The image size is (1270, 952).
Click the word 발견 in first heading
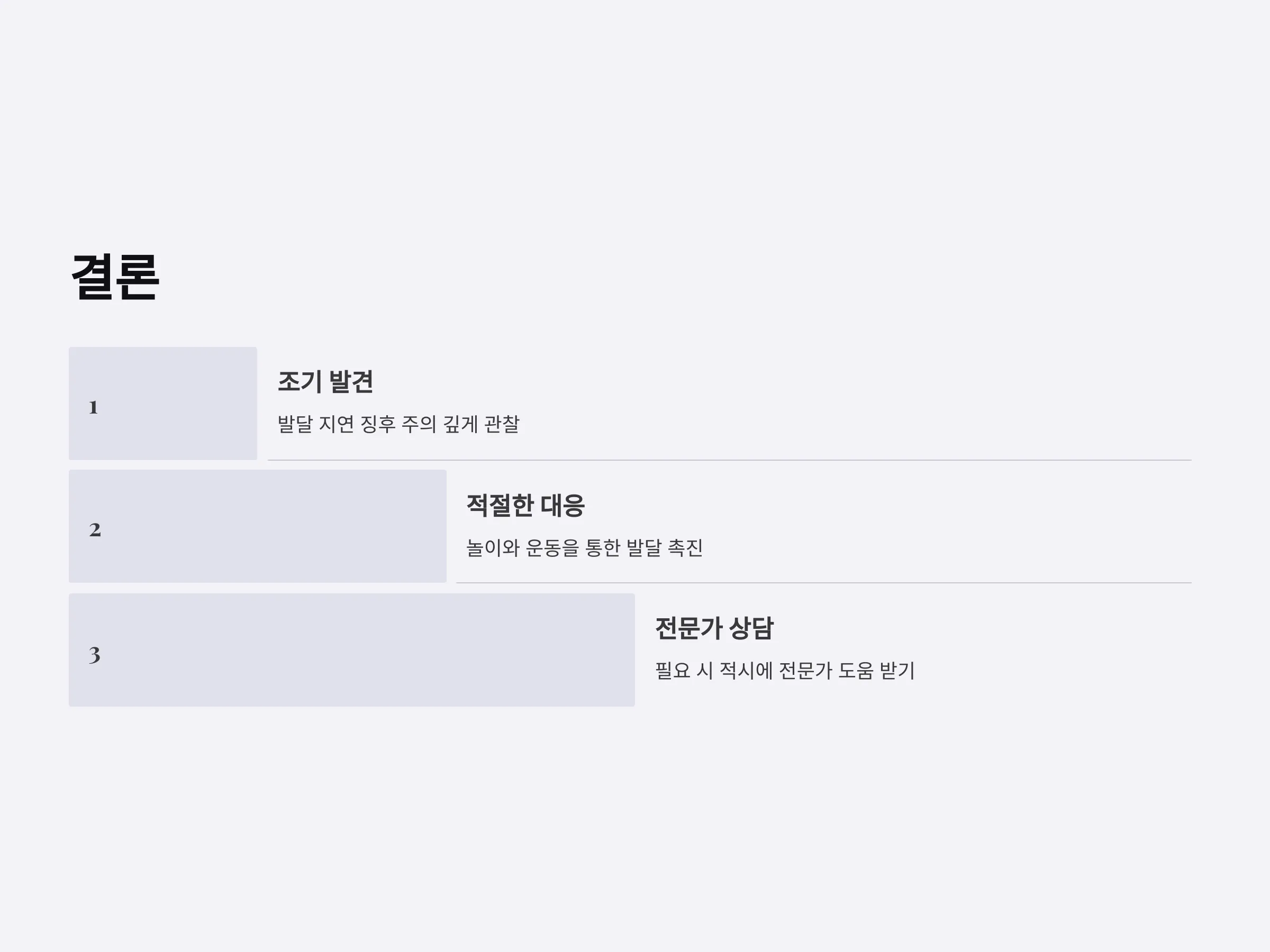[x=351, y=382]
